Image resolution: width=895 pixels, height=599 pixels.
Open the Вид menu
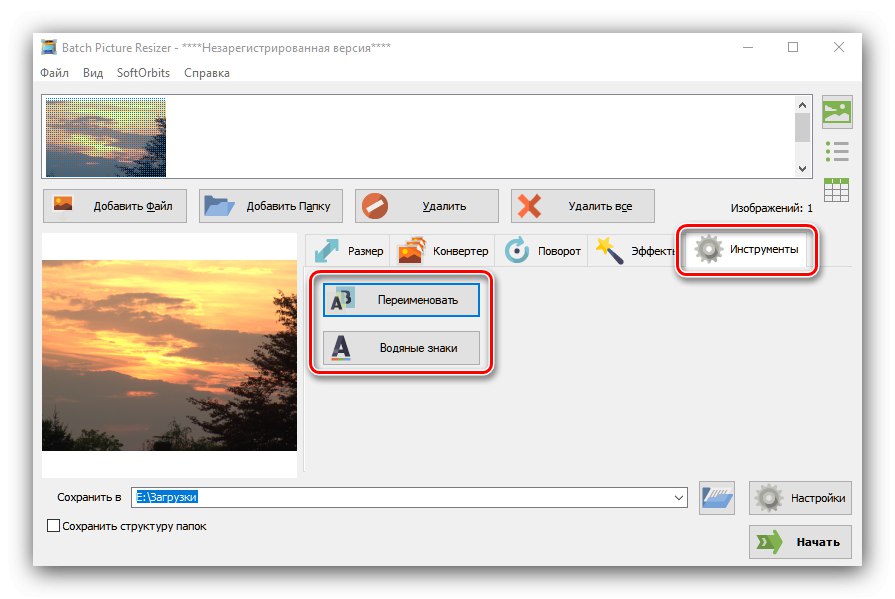point(93,73)
